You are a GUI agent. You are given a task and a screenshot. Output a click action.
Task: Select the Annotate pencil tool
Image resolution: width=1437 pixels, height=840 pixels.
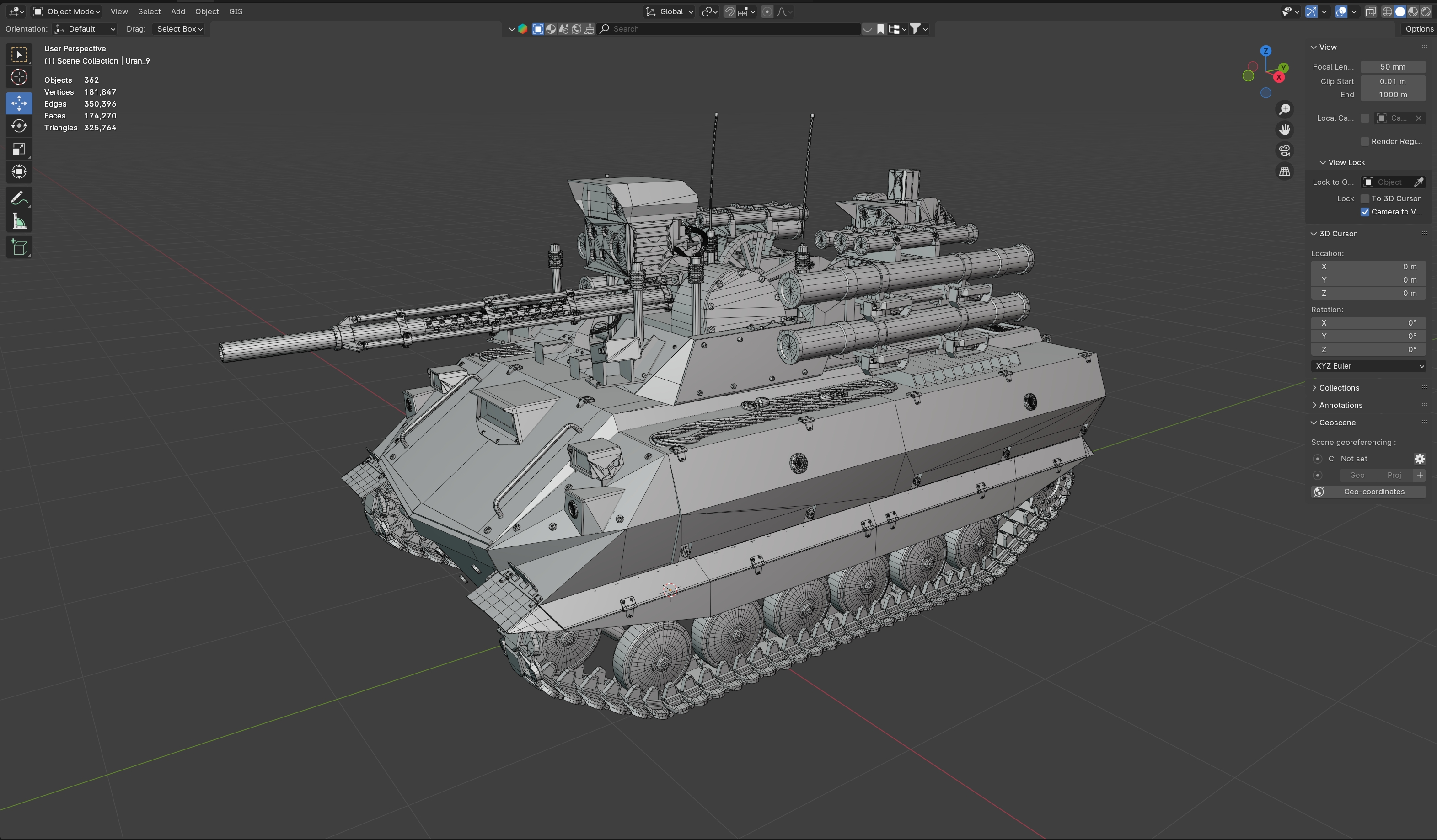[x=19, y=198]
